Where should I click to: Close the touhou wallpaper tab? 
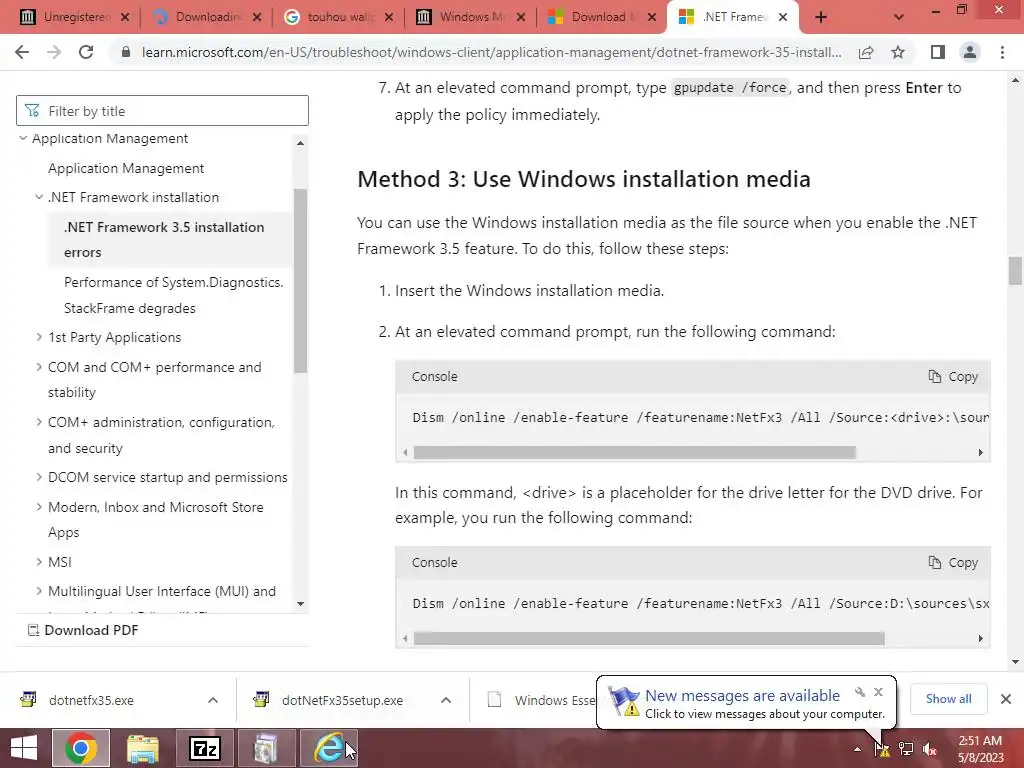[389, 17]
